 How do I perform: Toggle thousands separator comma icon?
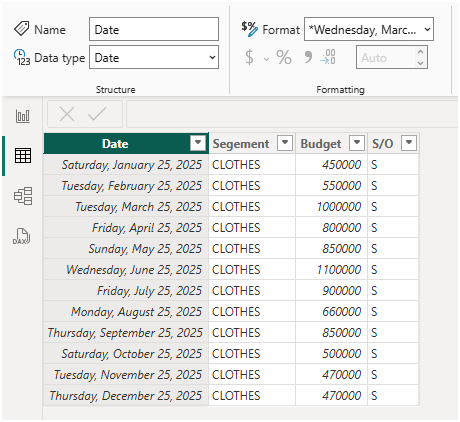pyautogui.click(x=308, y=57)
